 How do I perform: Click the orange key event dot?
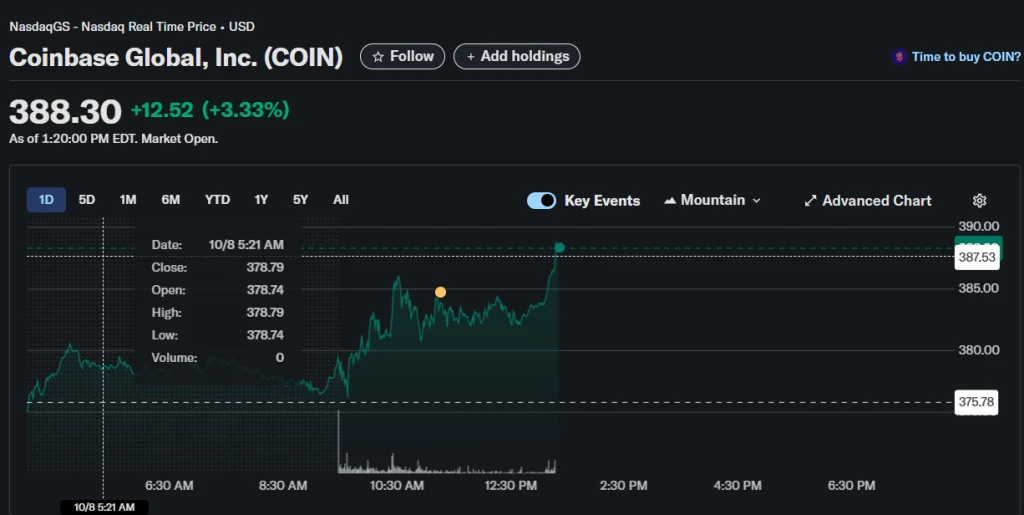pyautogui.click(x=440, y=292)
